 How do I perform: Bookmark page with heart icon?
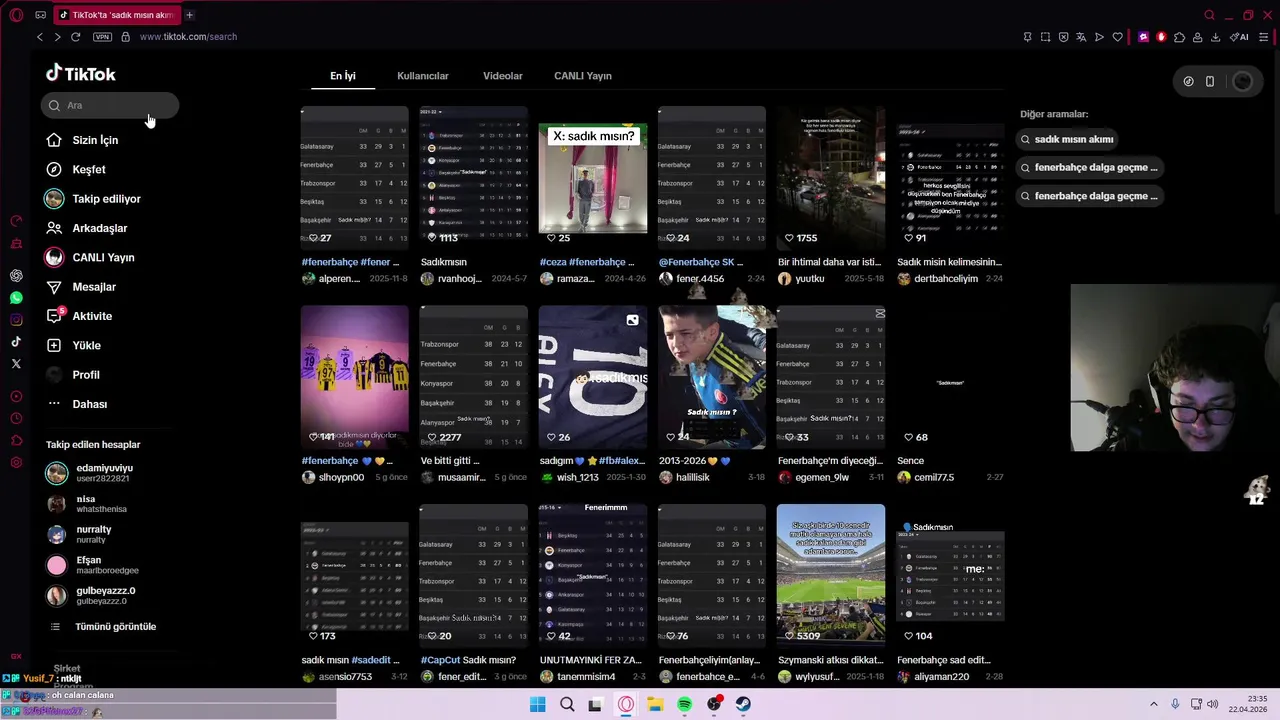pyautogui.click(x=1117, y=37)
